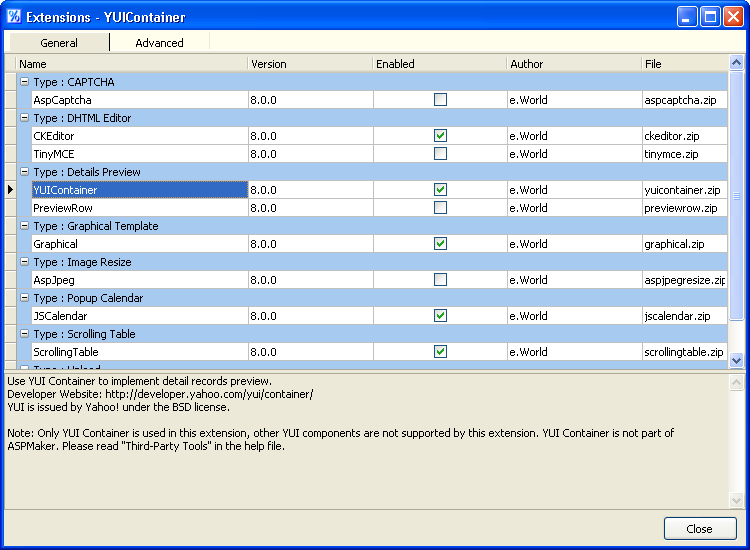This screenshot has width=750, height=550.
Task: Click the extension list scroll up arrow
Action: click(x=737, y=63)
